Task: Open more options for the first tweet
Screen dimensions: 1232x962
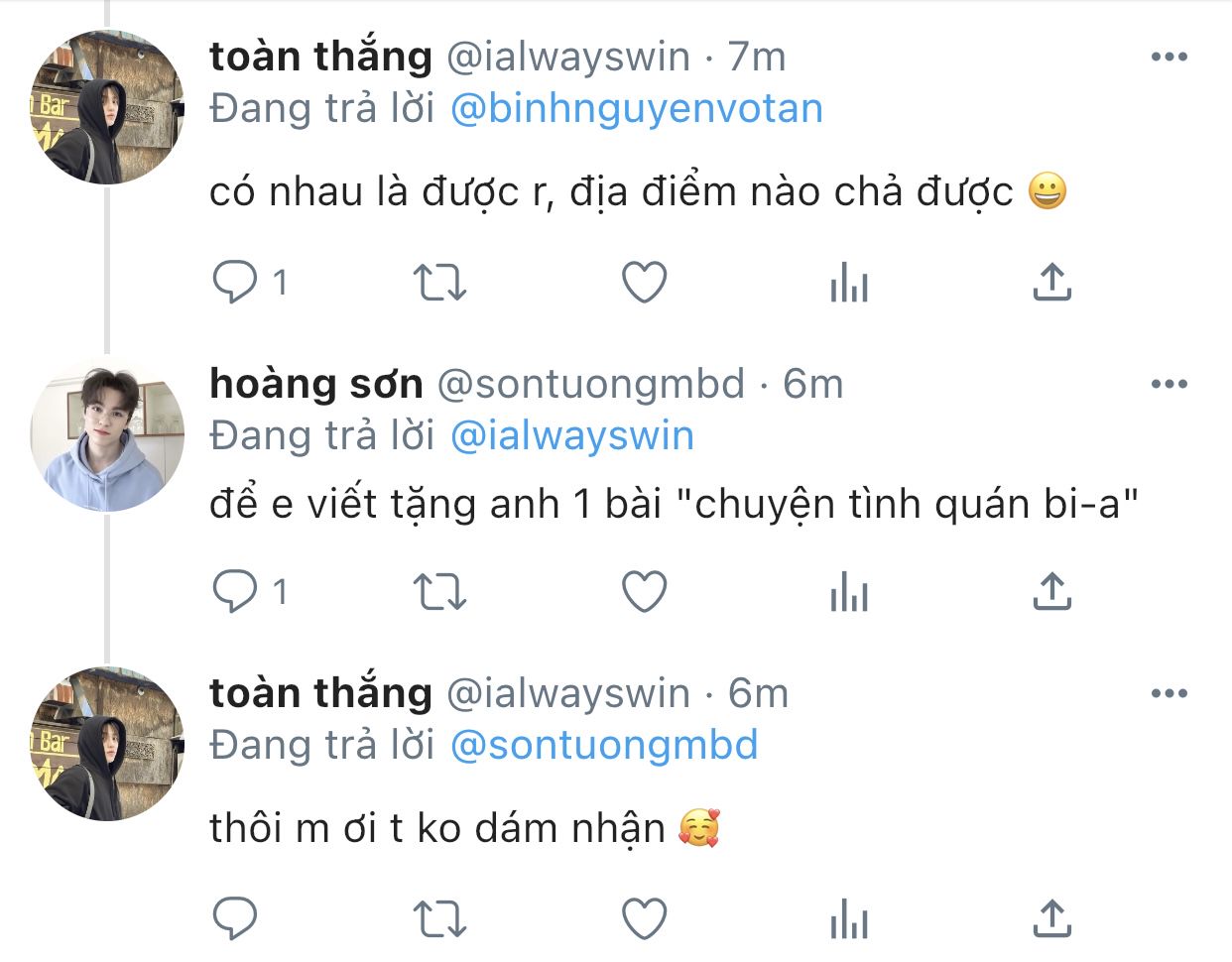Action: click(x=1169, y=57)
